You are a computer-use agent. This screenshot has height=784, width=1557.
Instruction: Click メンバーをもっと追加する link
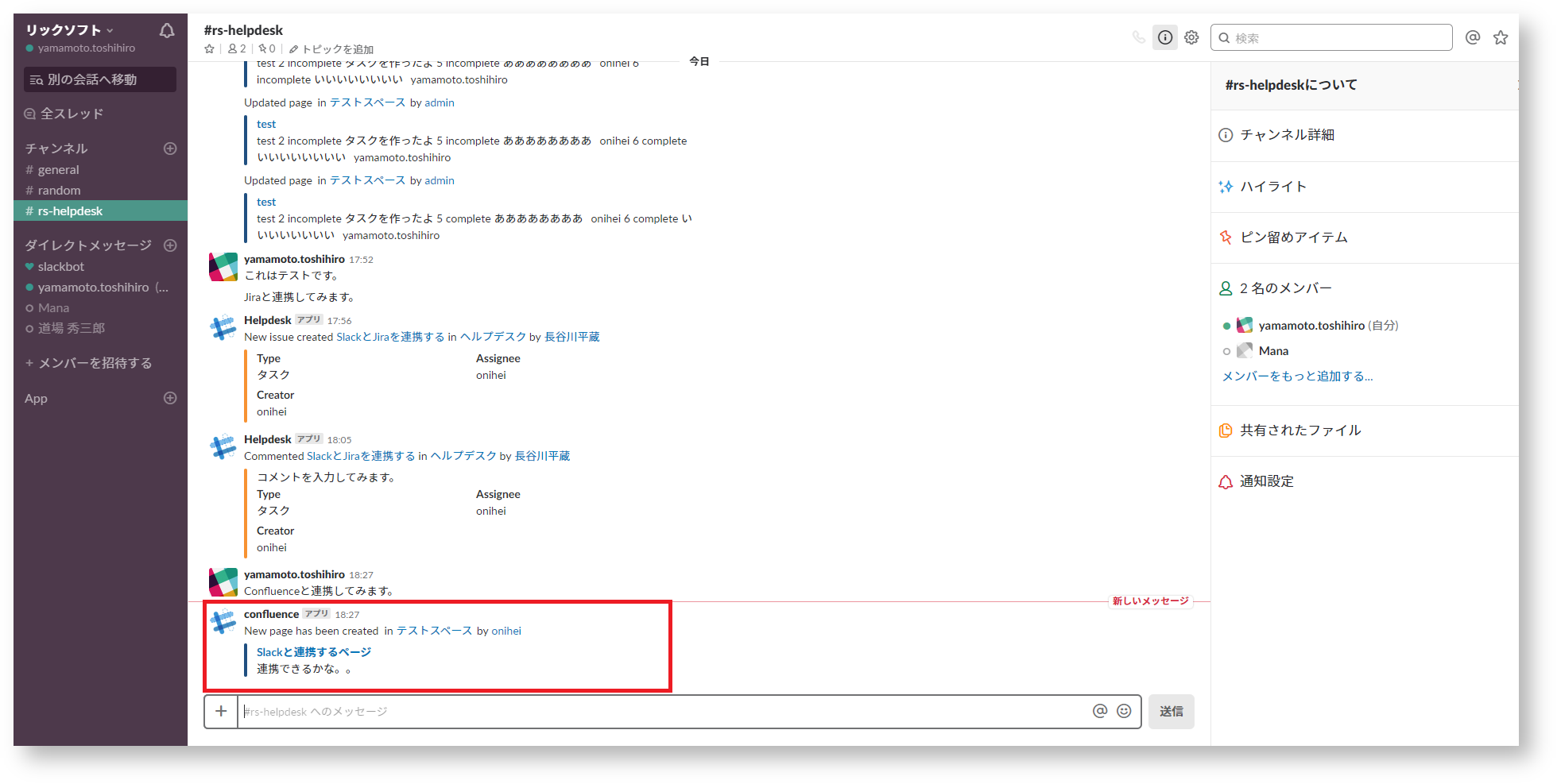(1298, 377)
